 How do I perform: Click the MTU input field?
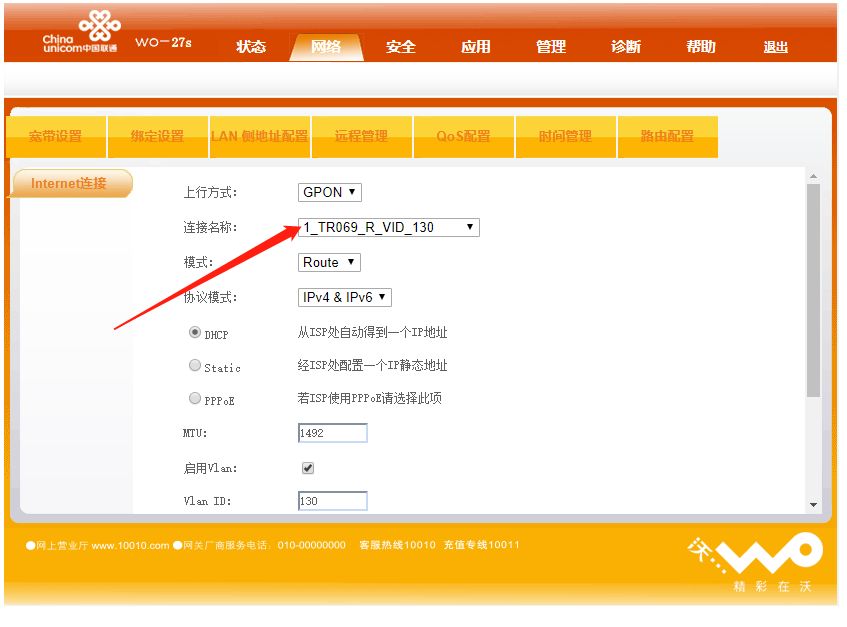333,433
